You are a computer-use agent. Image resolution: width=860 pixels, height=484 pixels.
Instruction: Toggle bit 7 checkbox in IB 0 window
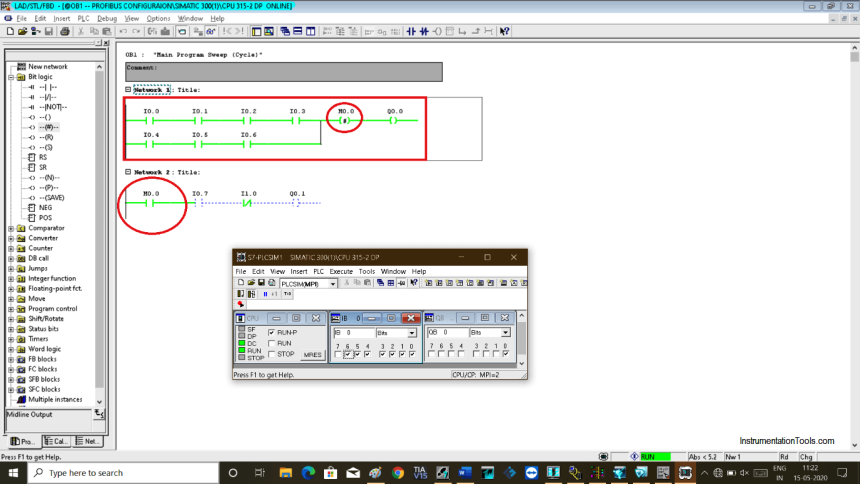[x=337, y=354]
